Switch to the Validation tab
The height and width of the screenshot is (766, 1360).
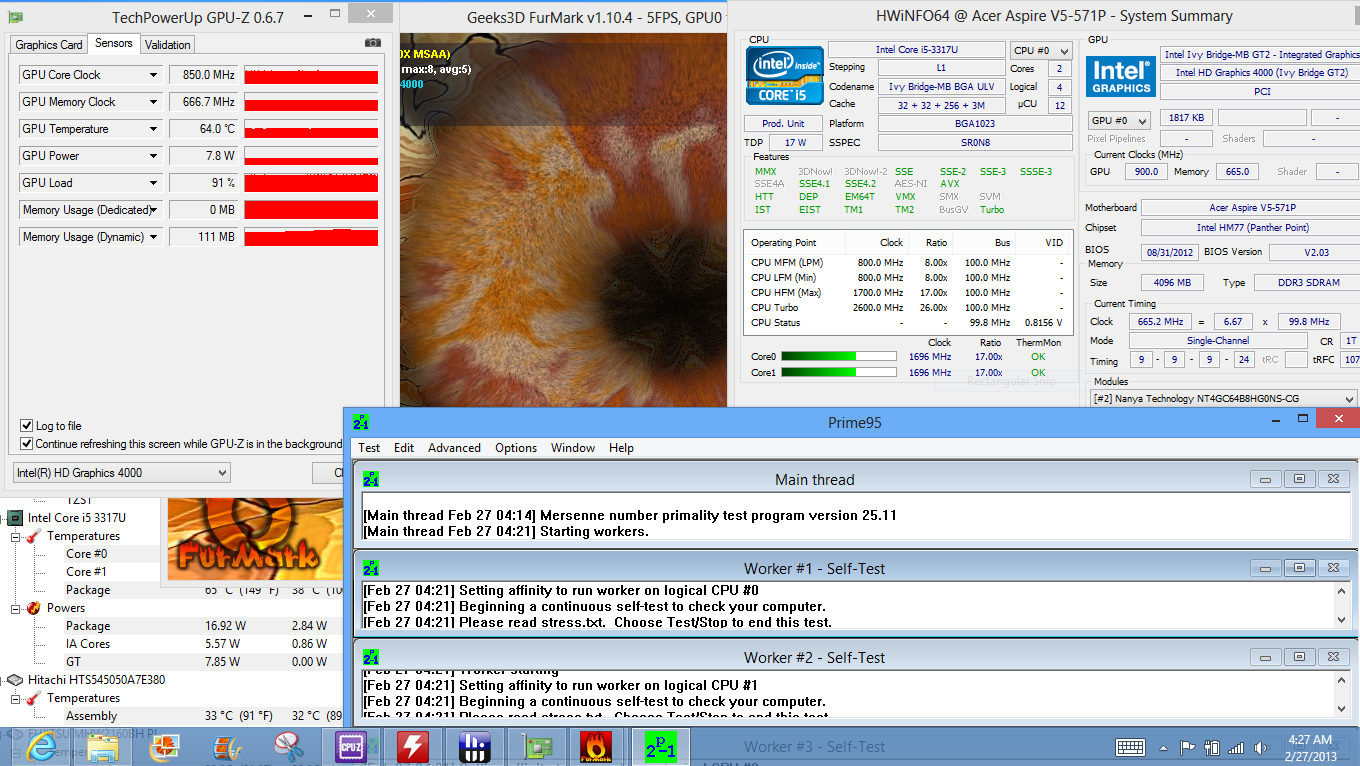[x=167, y=45]
